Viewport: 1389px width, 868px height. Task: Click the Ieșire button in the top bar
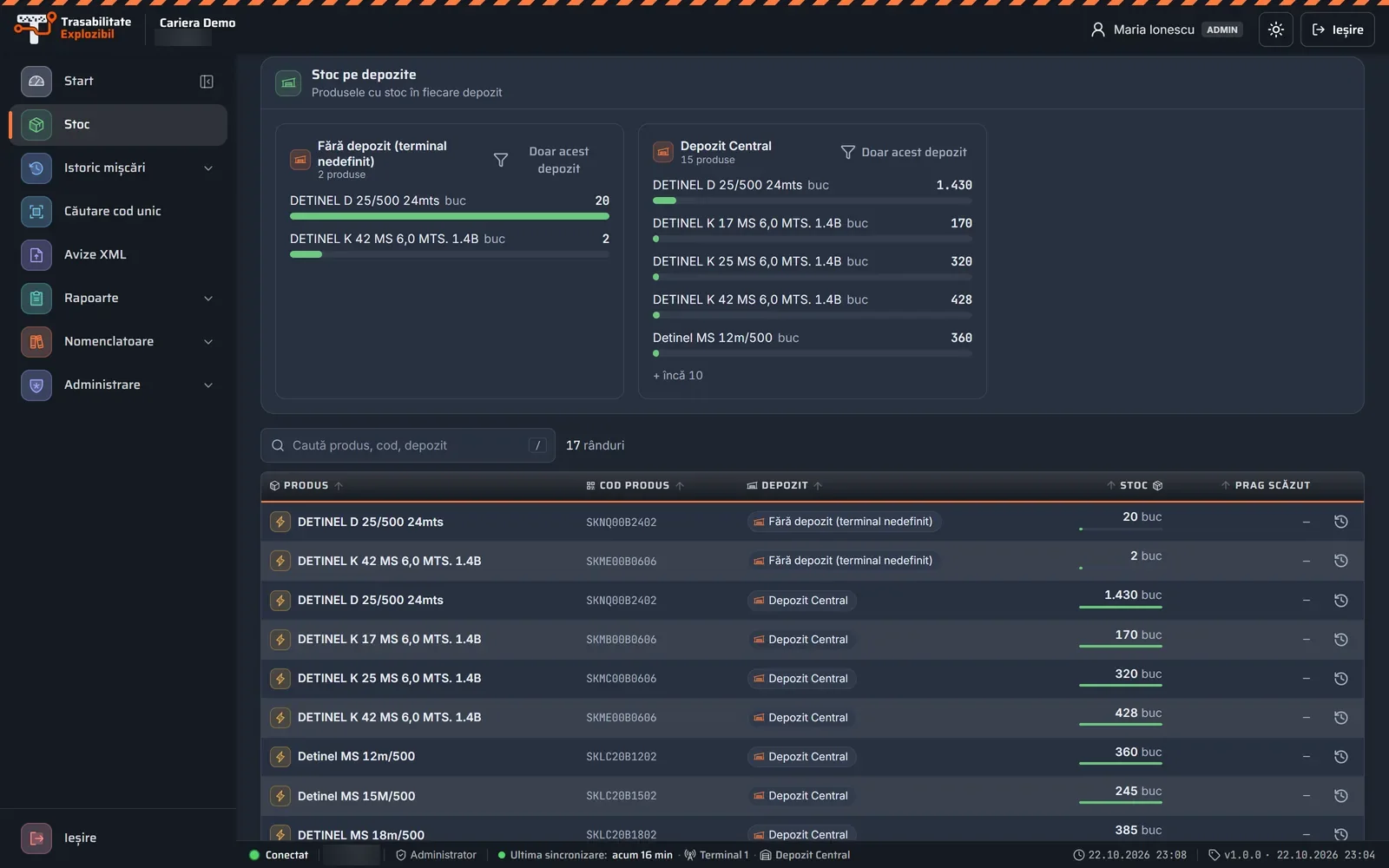[x=1337, y=30]
